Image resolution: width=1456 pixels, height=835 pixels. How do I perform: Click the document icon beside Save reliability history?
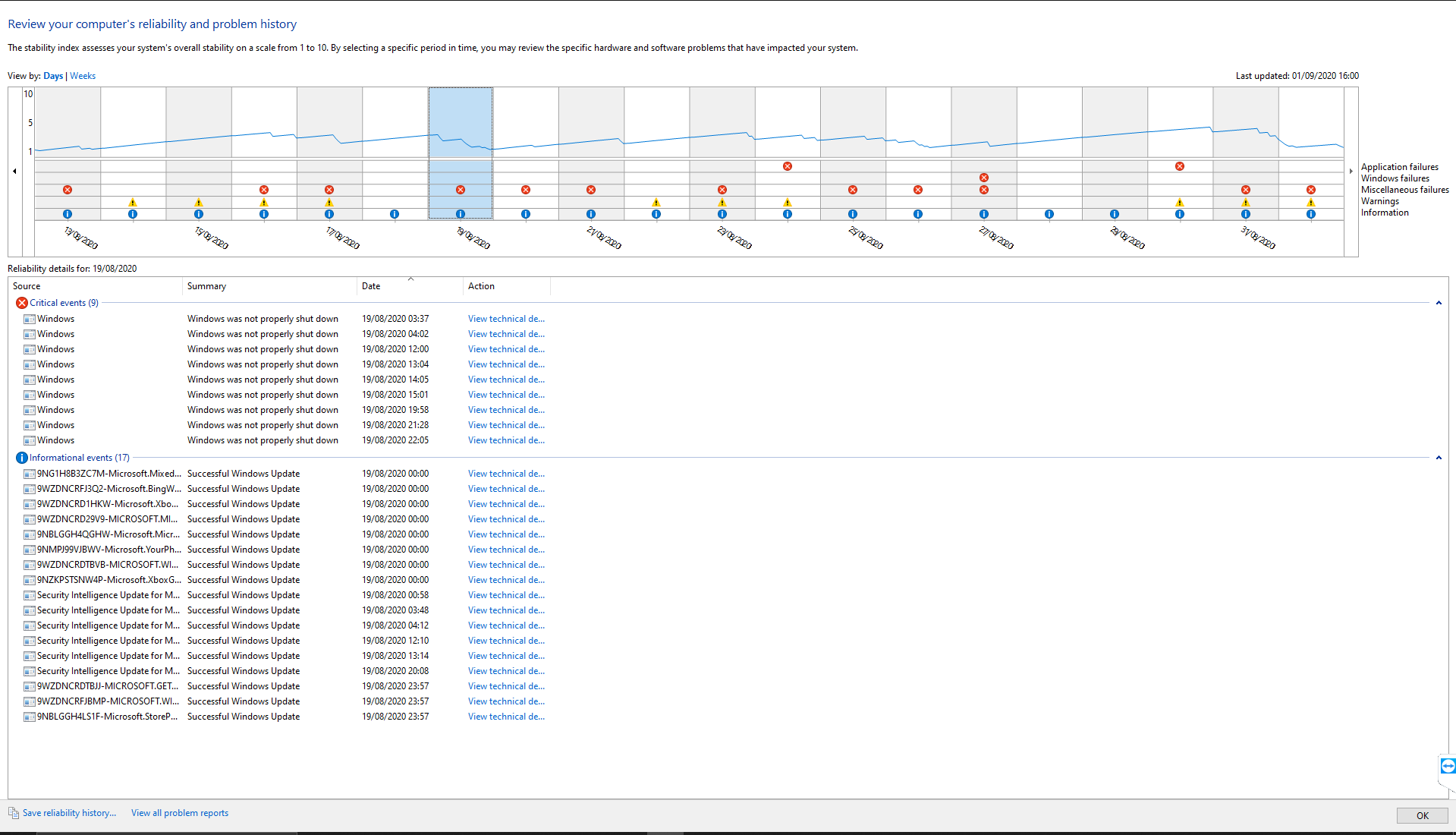coord(14,813)
